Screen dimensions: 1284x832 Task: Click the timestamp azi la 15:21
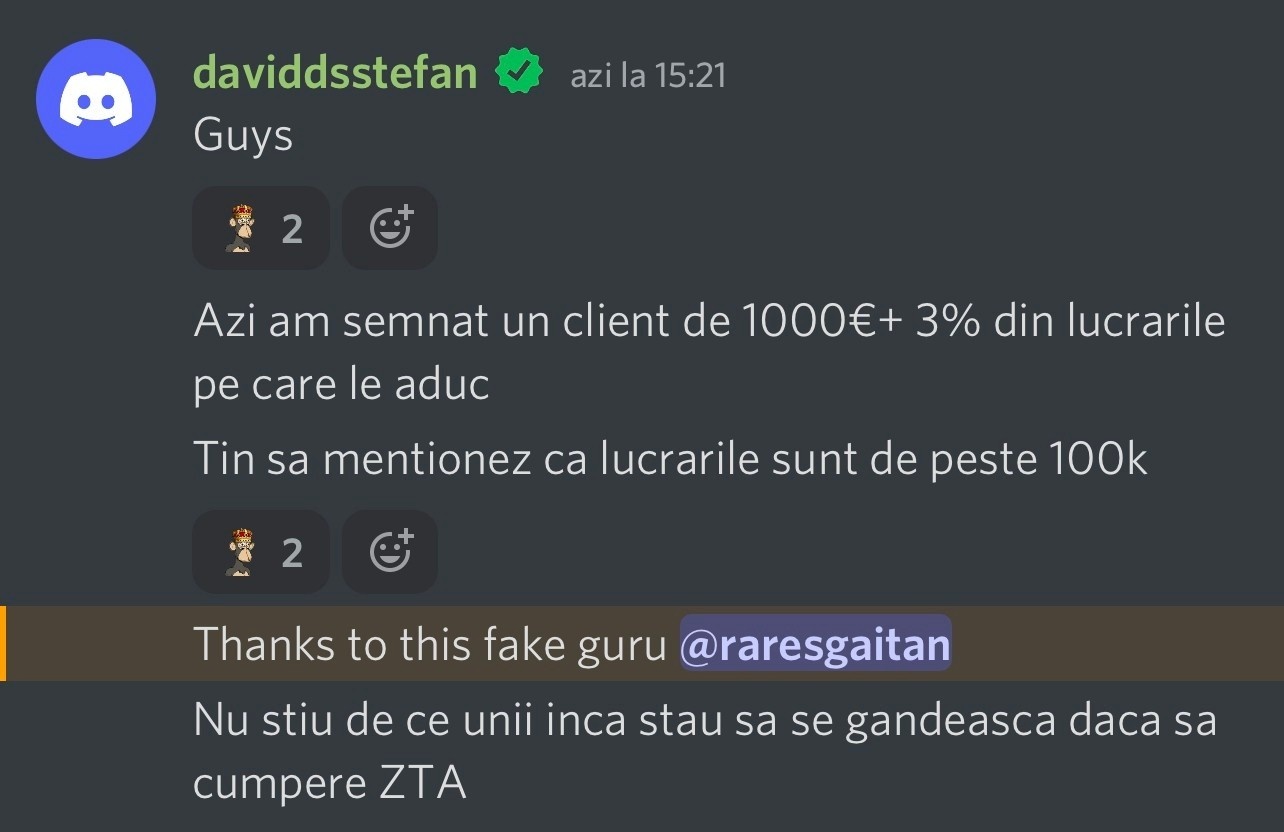click(647, 75)
